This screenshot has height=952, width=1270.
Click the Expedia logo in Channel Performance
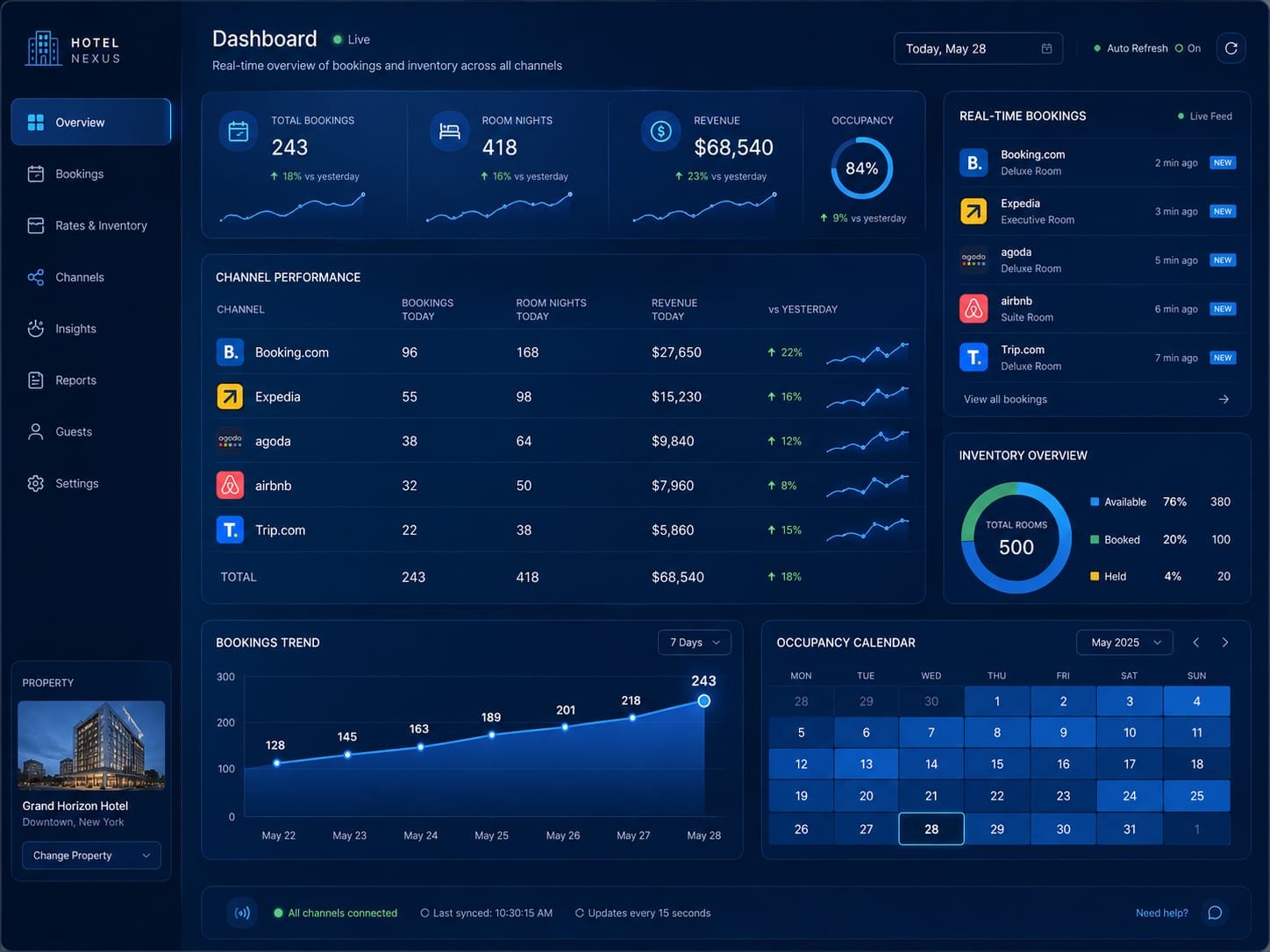230,396
